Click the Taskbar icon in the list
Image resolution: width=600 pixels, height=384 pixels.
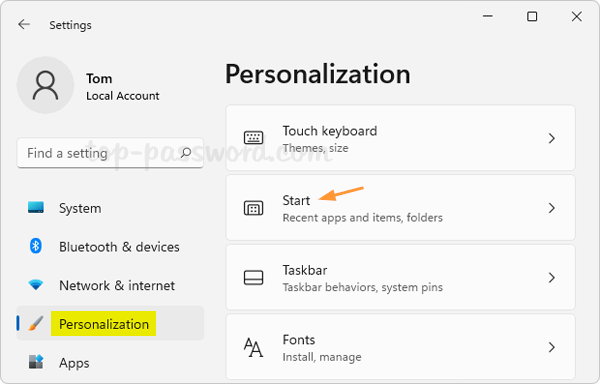(x=253, y=278)
